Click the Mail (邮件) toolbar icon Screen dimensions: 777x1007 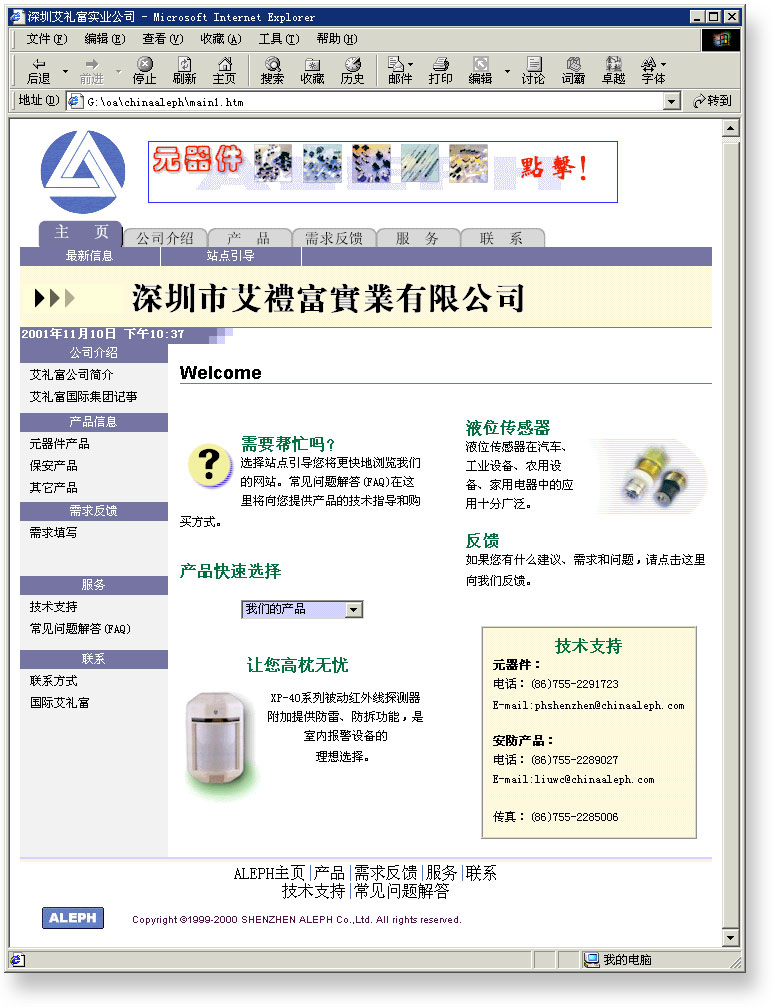399,70
